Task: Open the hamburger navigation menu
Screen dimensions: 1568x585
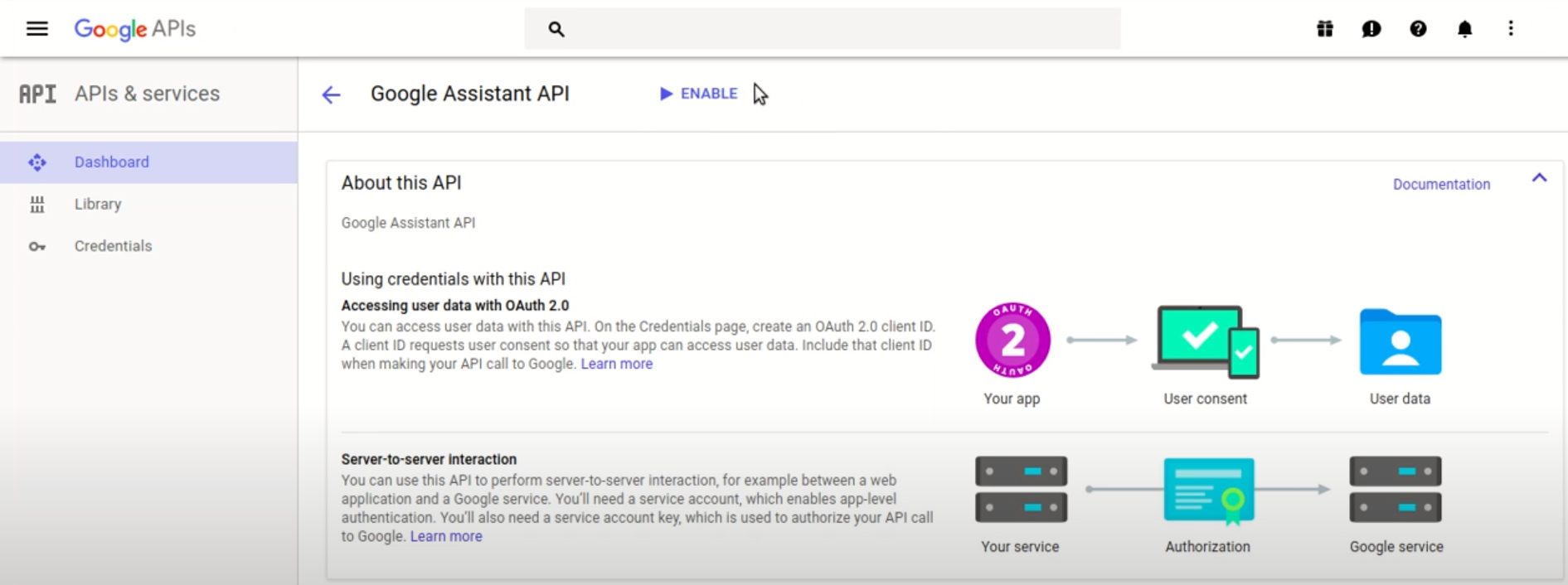Action: tap(37, 29)
